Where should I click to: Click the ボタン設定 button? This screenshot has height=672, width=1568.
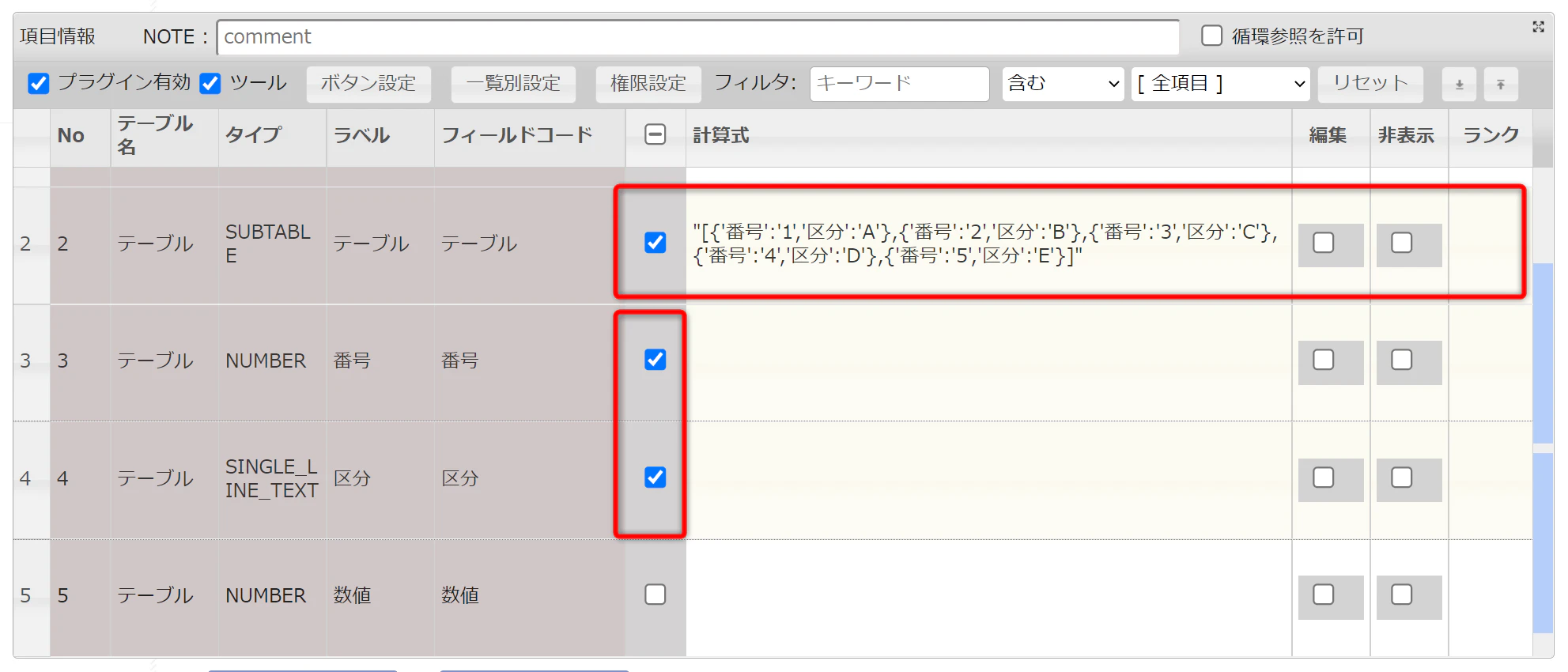tap(368, 84)
